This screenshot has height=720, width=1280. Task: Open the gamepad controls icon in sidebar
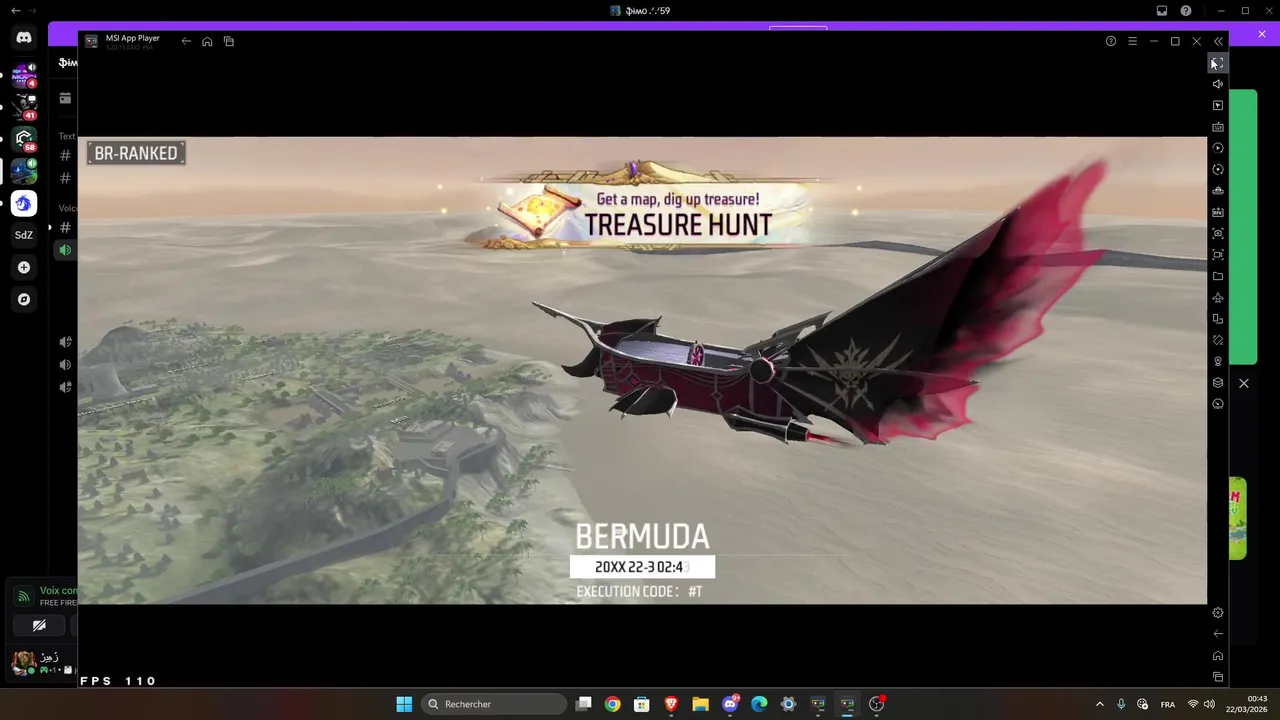(x=1217, y=191)
